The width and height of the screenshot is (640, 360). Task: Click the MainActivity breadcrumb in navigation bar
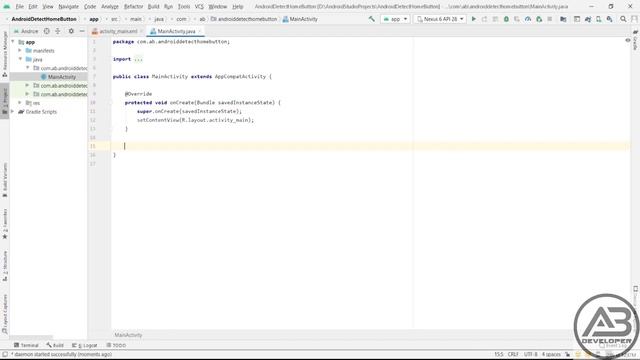300,19
